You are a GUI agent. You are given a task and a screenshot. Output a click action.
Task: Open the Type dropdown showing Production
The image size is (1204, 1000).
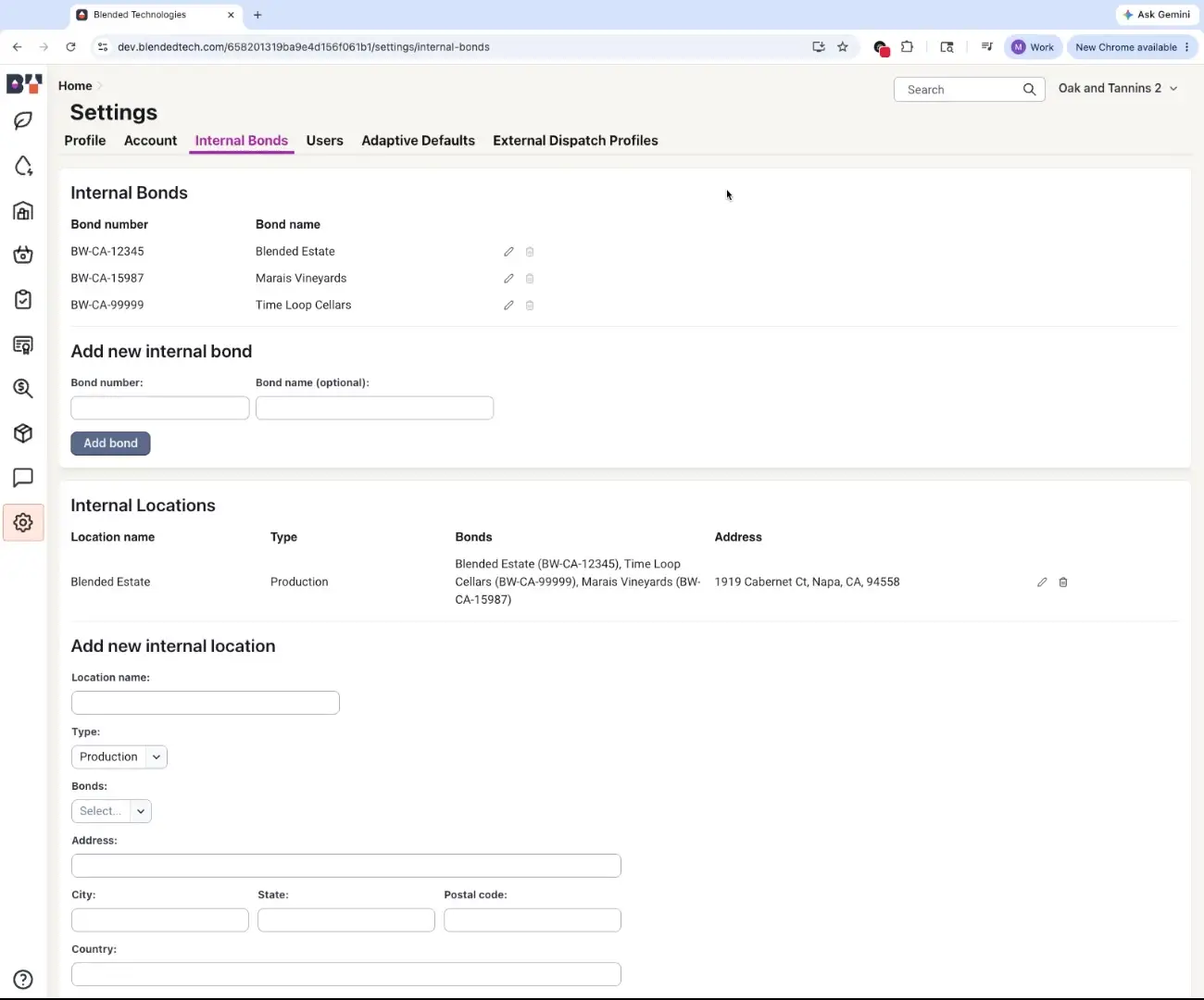coord(119,757)
